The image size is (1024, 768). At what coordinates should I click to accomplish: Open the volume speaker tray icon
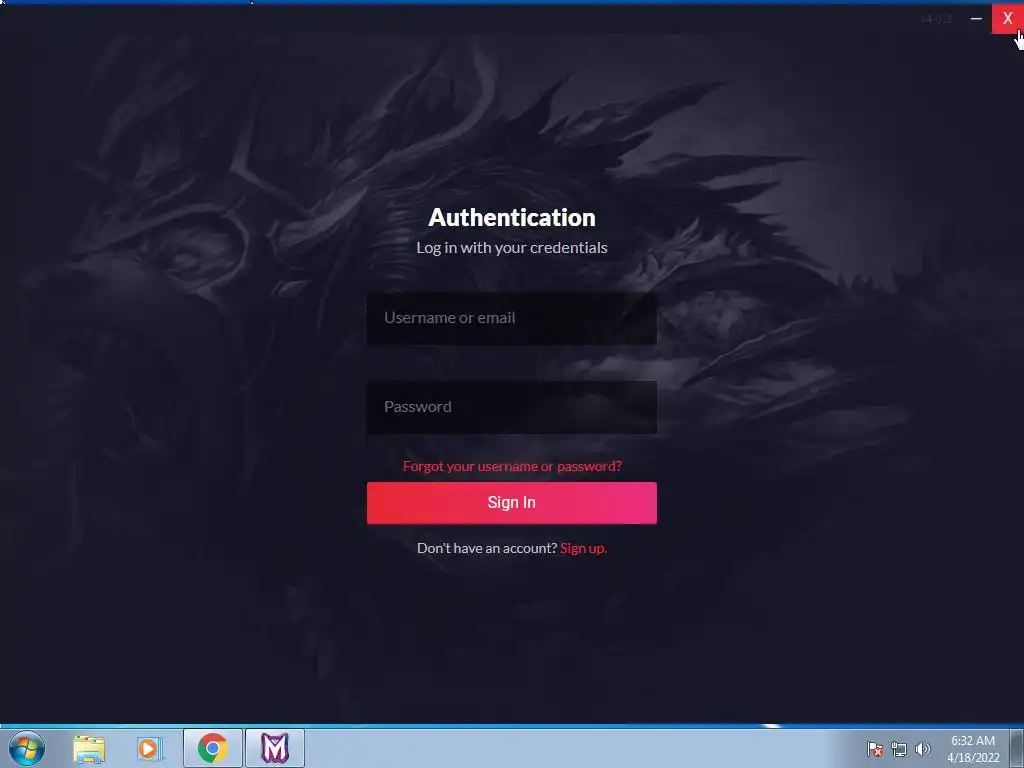[x=923, y=749]
